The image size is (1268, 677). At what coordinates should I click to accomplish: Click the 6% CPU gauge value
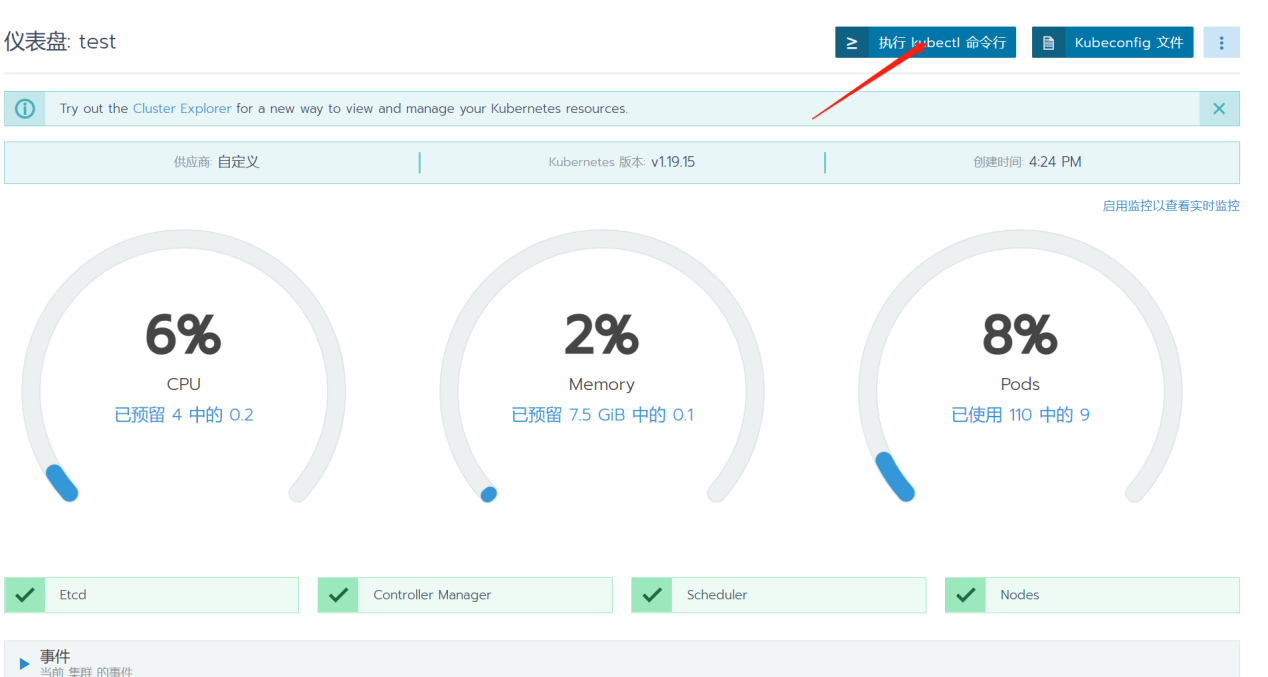point(183,335)
